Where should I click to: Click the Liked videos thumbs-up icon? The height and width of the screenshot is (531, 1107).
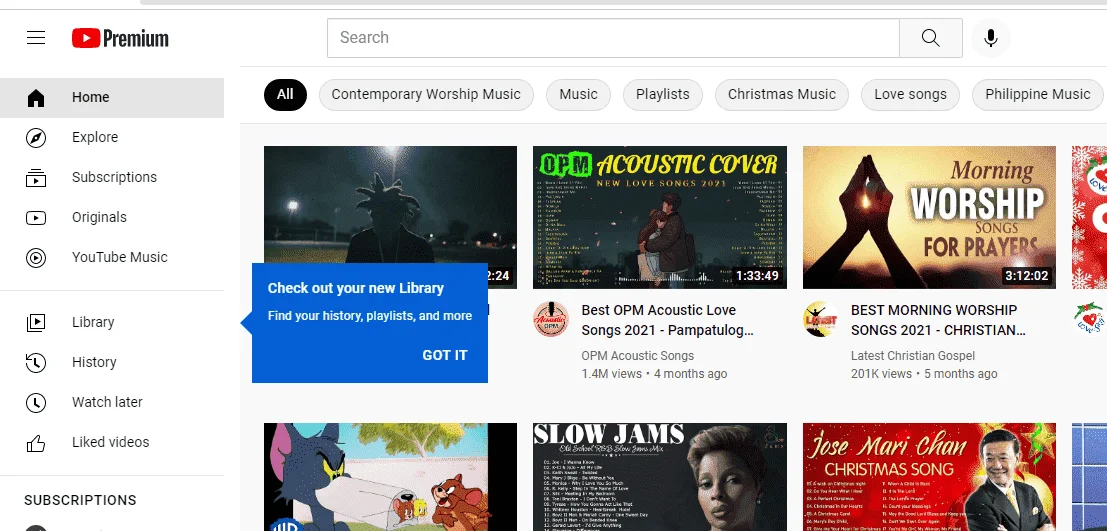[36, 443]
